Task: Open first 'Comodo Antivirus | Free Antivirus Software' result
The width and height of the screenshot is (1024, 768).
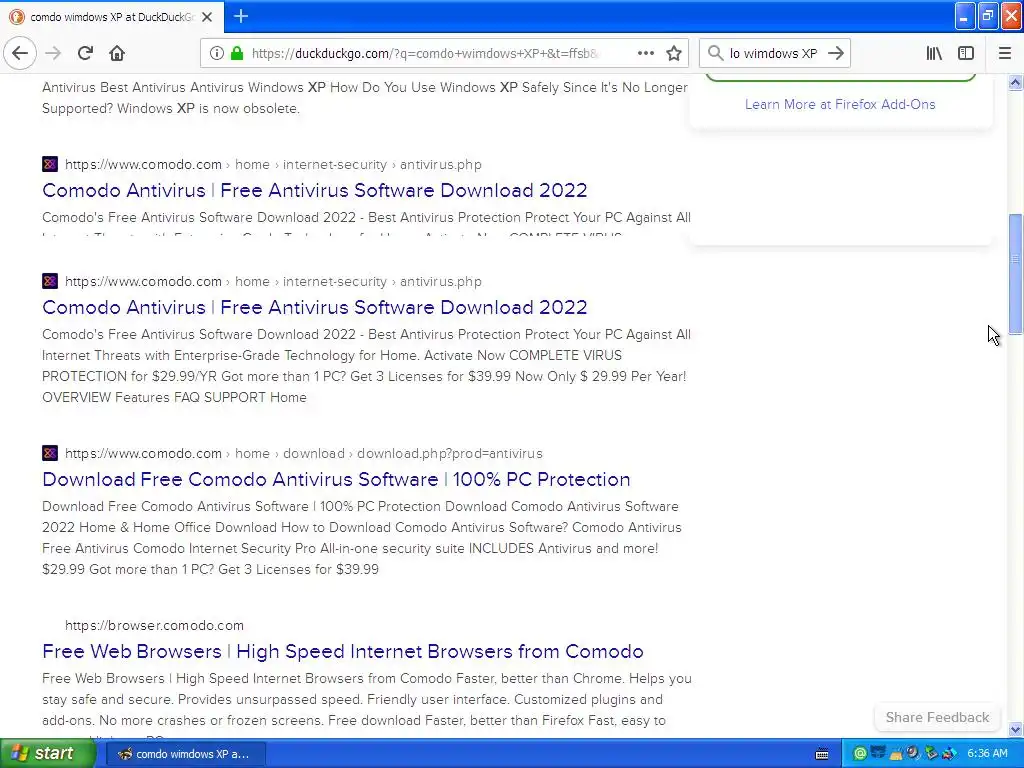Action: [x=315, y=190]
